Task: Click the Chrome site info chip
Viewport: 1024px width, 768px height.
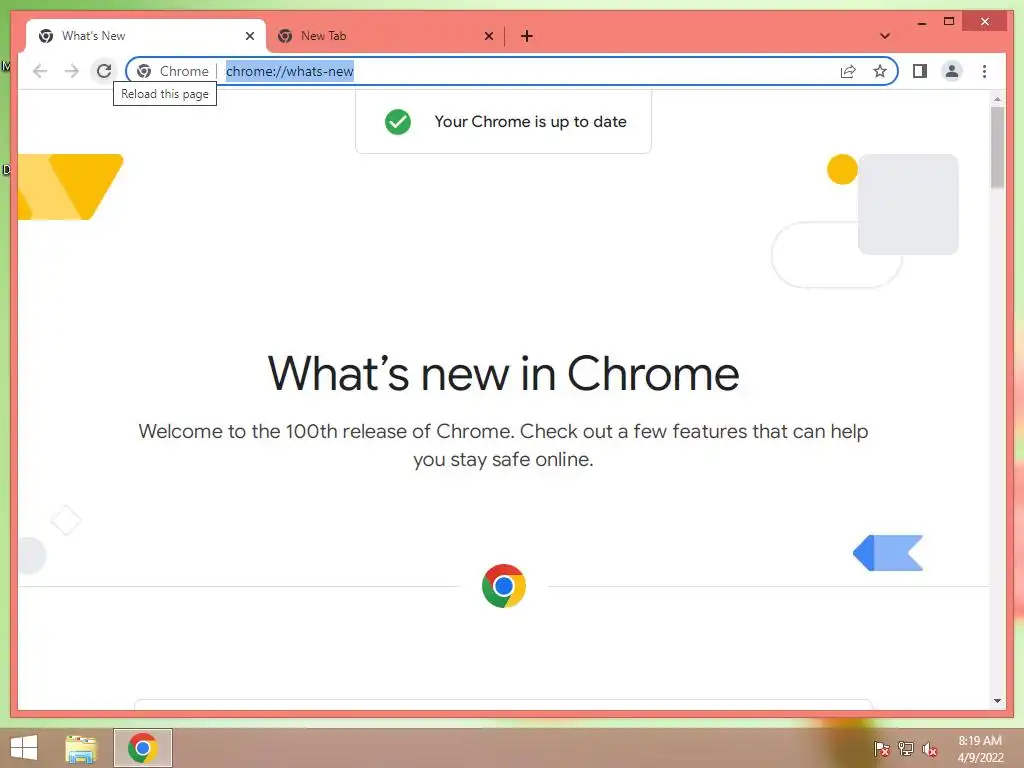Action: (173, 71)
